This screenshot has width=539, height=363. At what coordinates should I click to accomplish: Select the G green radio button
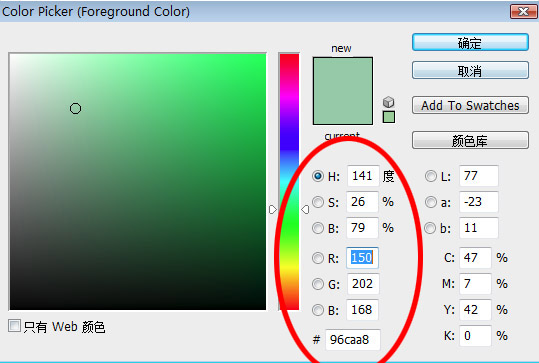coord(318,284)
